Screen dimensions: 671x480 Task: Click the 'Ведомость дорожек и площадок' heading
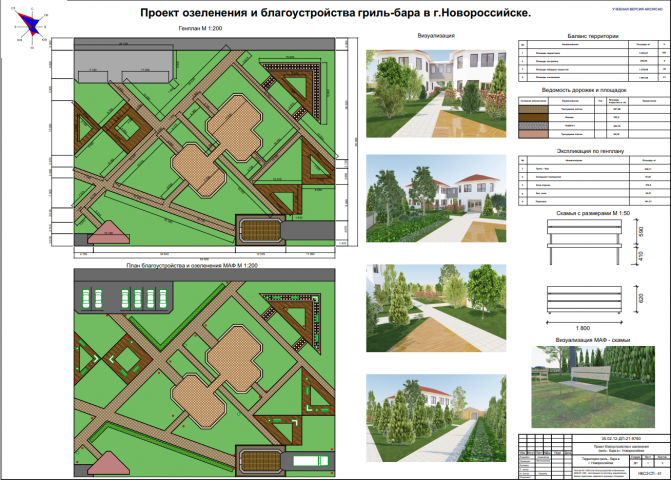pos(584,90)
